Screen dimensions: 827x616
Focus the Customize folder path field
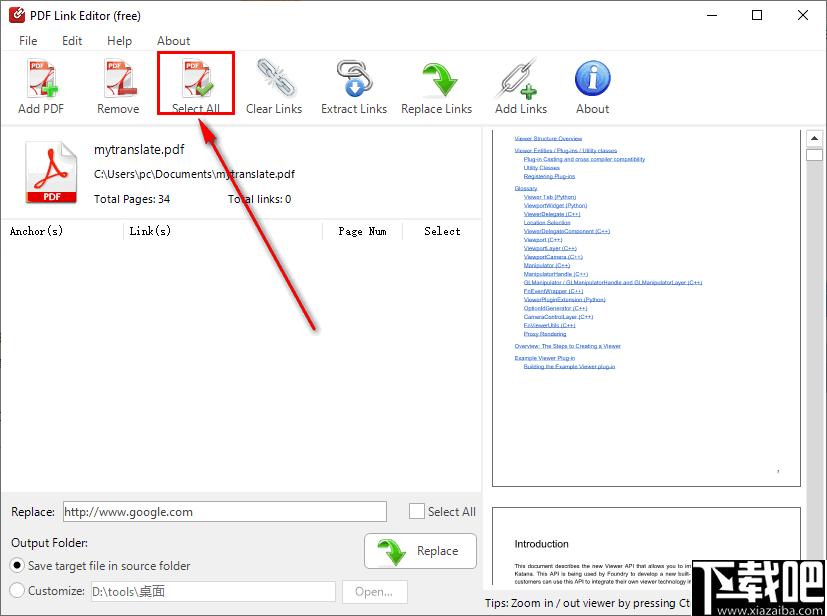tap(213, 592)
